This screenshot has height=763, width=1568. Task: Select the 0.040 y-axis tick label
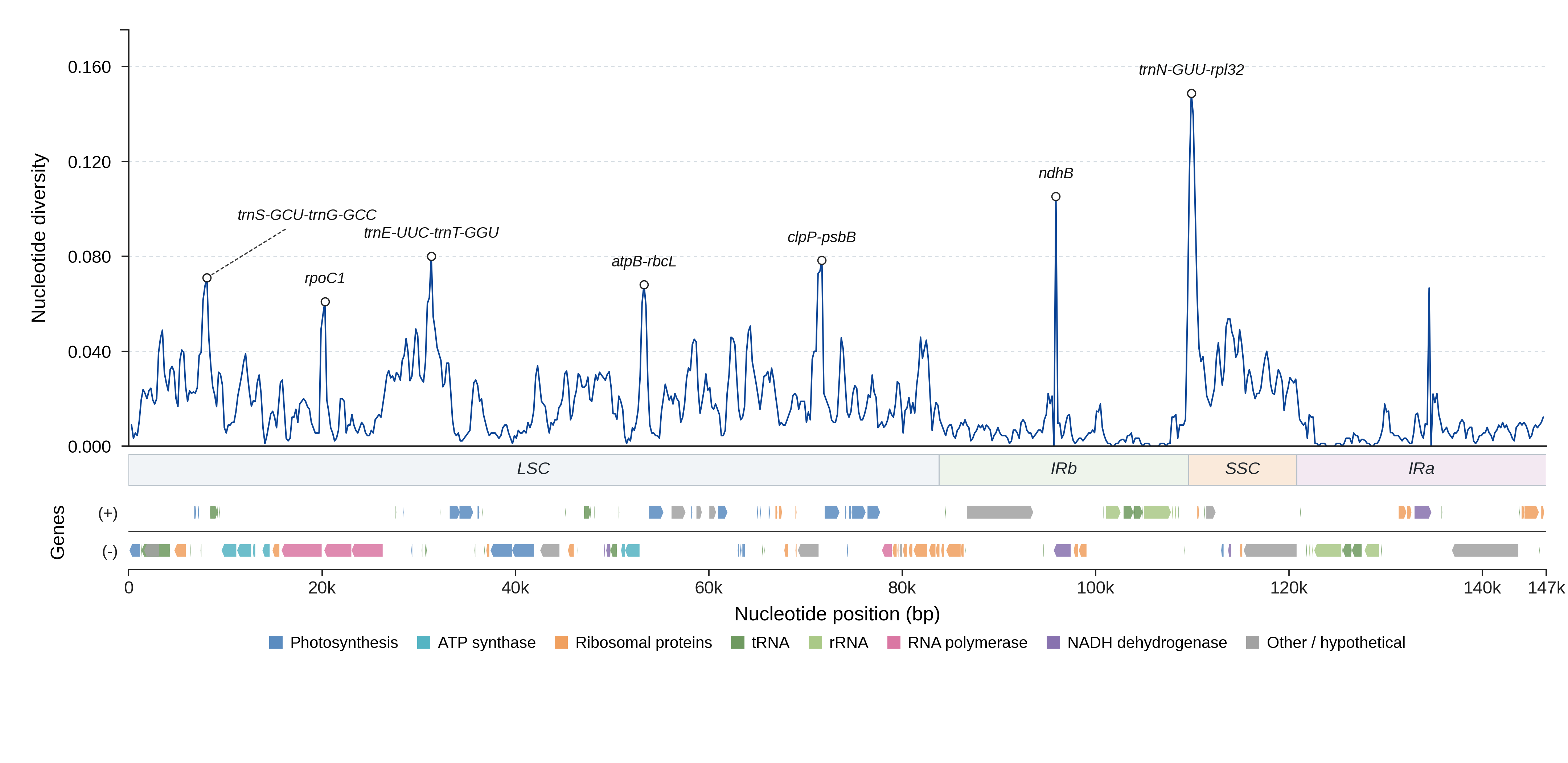90,352
